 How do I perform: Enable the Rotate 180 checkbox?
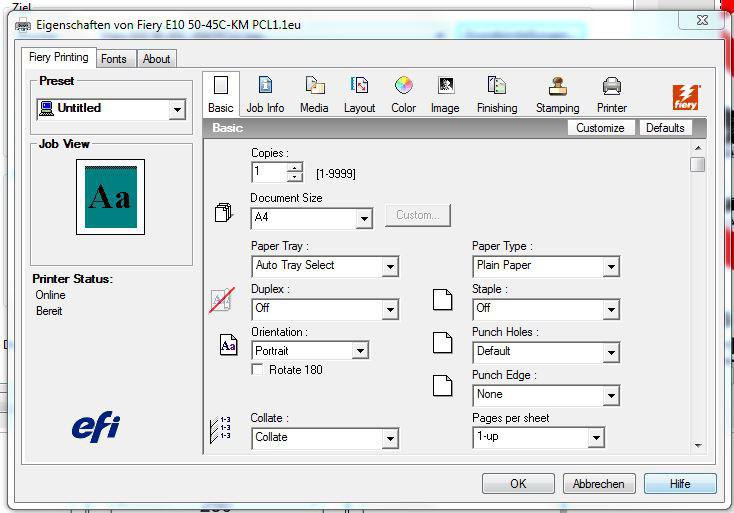point(257,369)
